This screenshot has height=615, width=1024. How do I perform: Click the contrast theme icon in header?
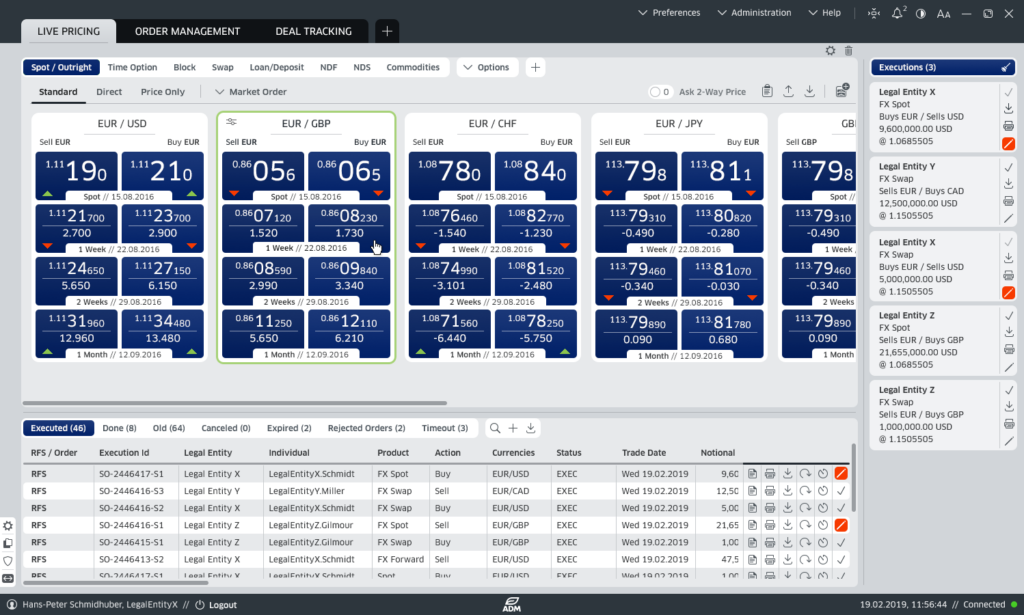click(921, 14)
